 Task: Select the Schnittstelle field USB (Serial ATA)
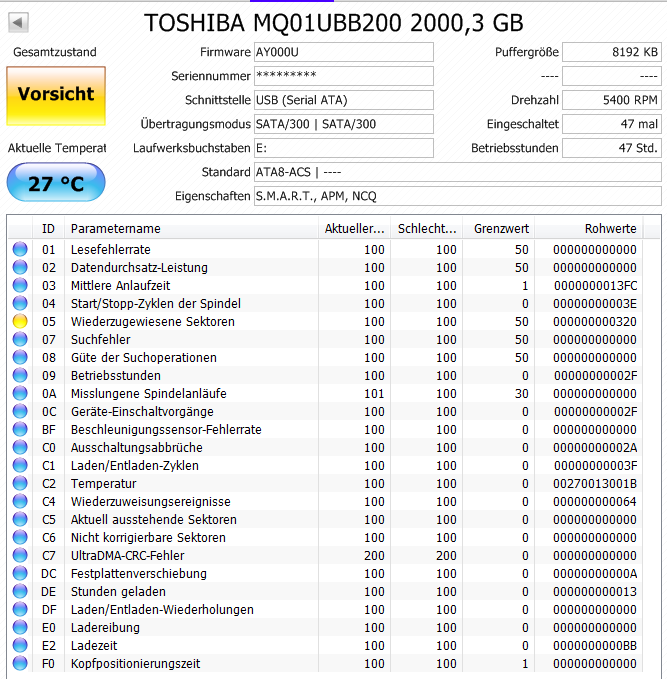tap(343, 100)
